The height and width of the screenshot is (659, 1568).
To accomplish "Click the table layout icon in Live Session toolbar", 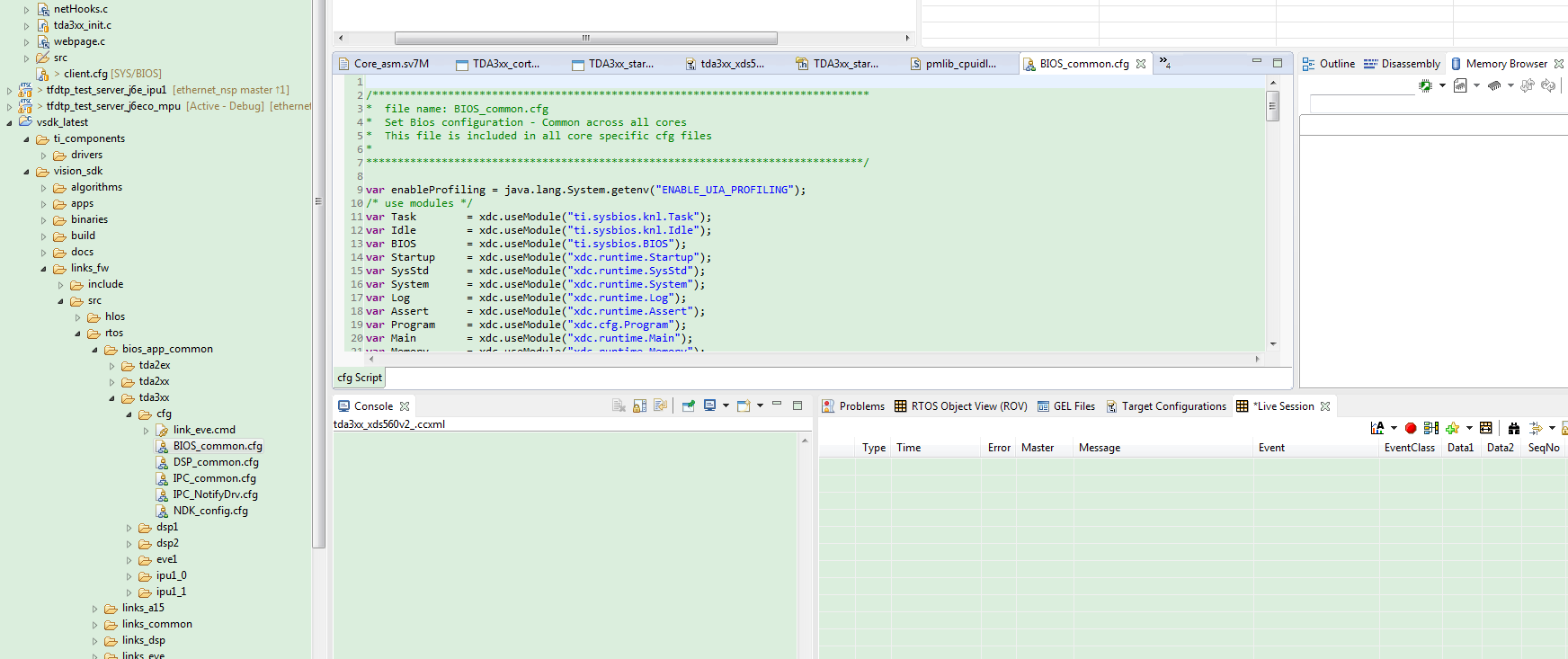I will point(1486,428).
